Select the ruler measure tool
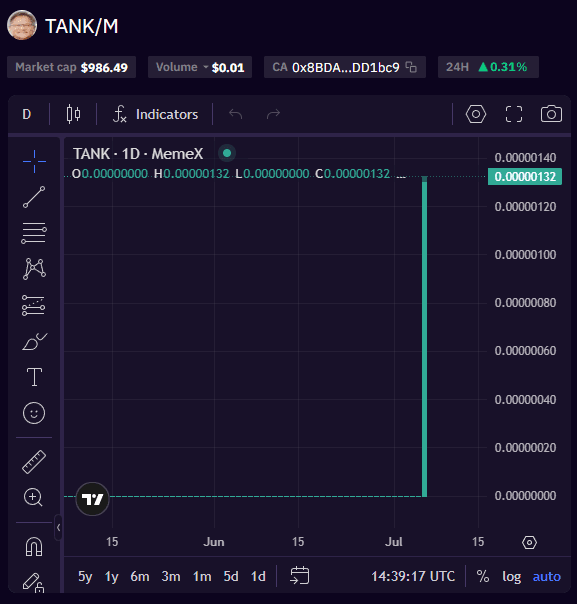Image resolution: width=577 pixels, height=604 pixels. click(34, 461)
